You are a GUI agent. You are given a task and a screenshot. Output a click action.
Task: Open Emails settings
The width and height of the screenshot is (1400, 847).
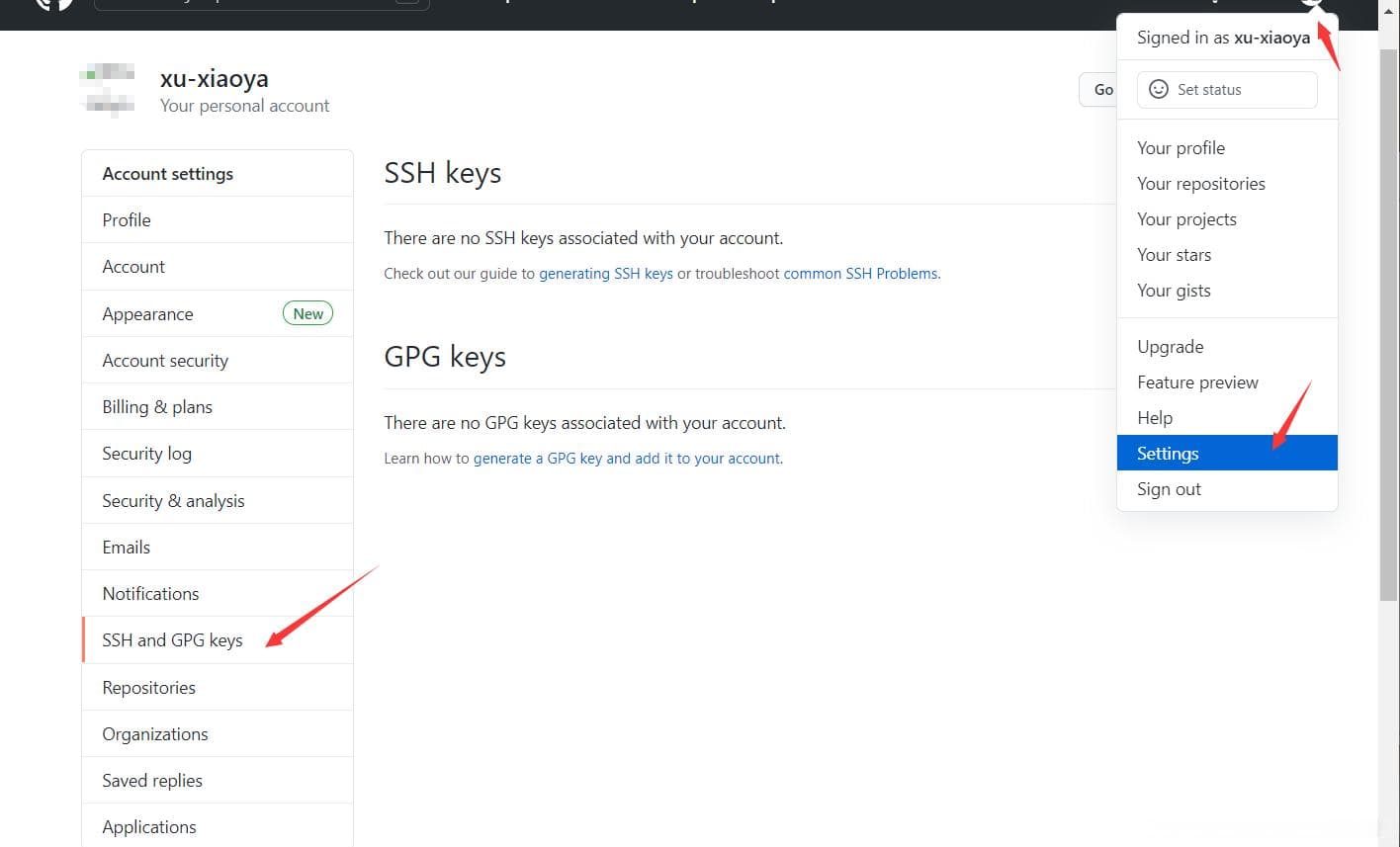pyautogui.click(x=218, y=548)
